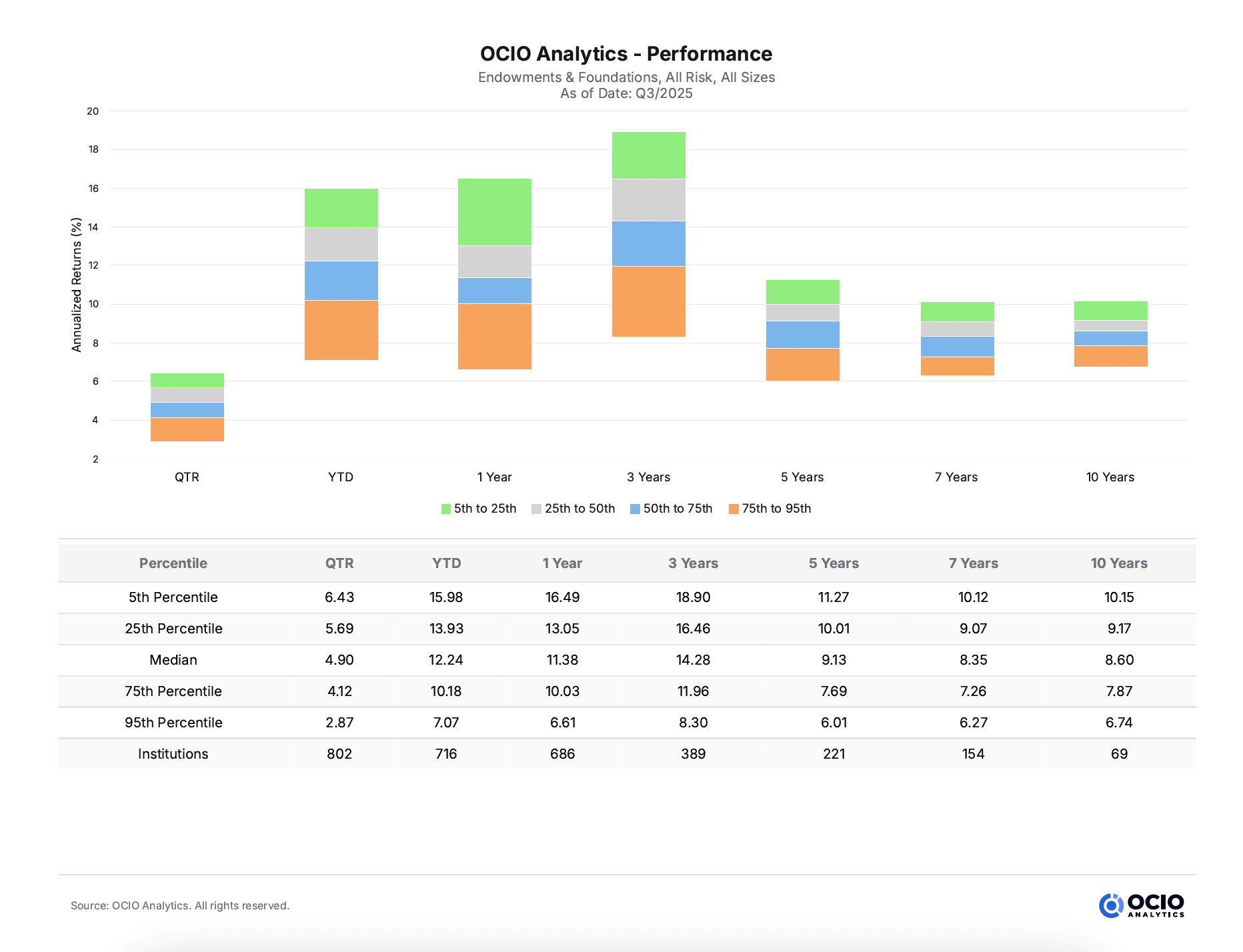This screenshot has height=952, width=1243.
Task: Click the As of Date: Q3/2025 subtitle
Action: tap(626, 94)
